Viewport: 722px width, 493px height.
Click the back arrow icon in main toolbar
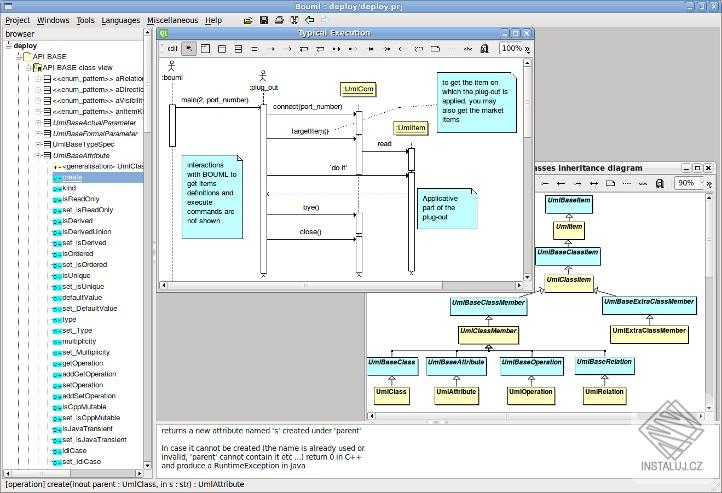point(310,20)
